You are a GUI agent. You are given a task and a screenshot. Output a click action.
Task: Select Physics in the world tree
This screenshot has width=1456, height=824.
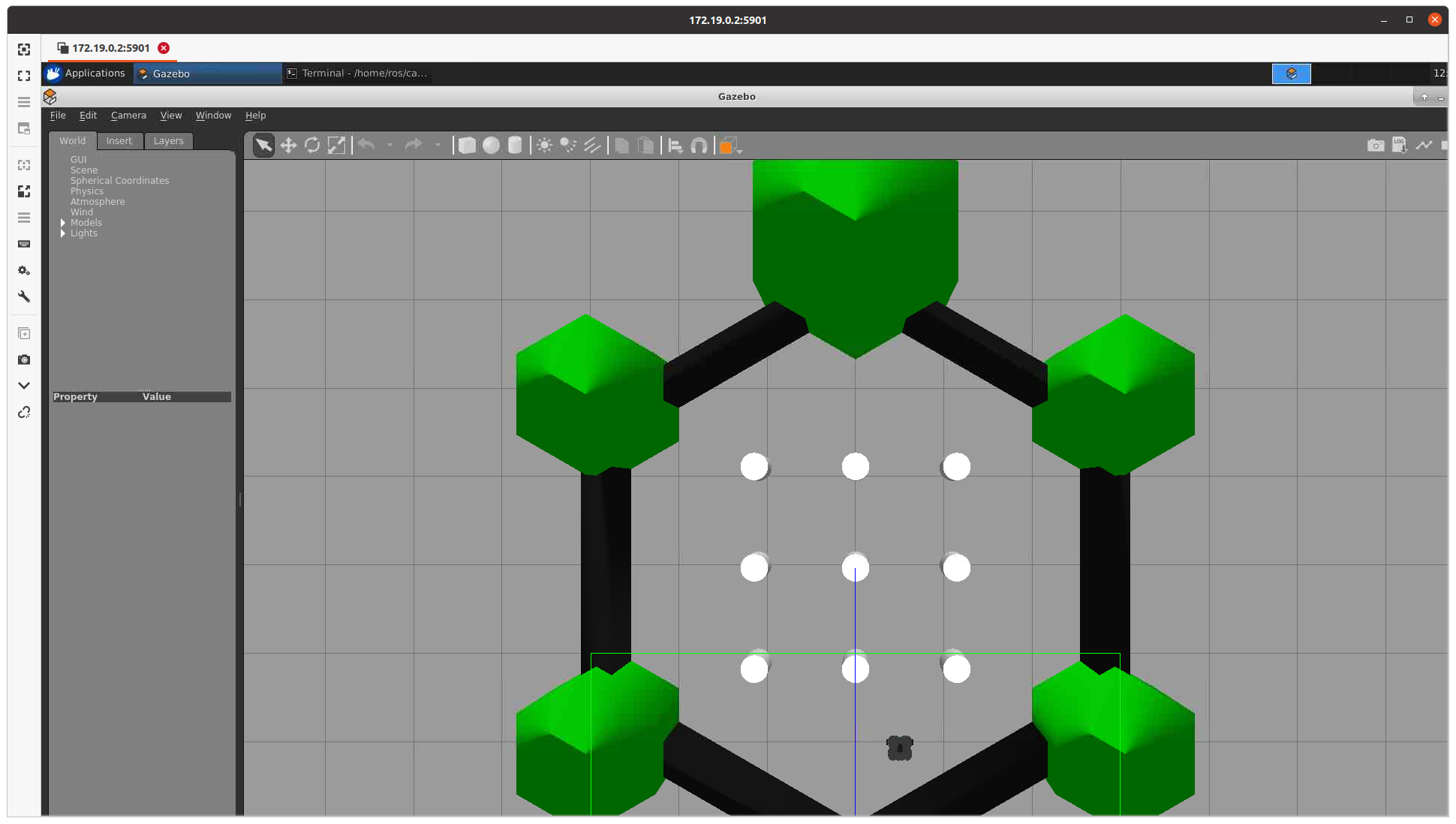point(87,191)
